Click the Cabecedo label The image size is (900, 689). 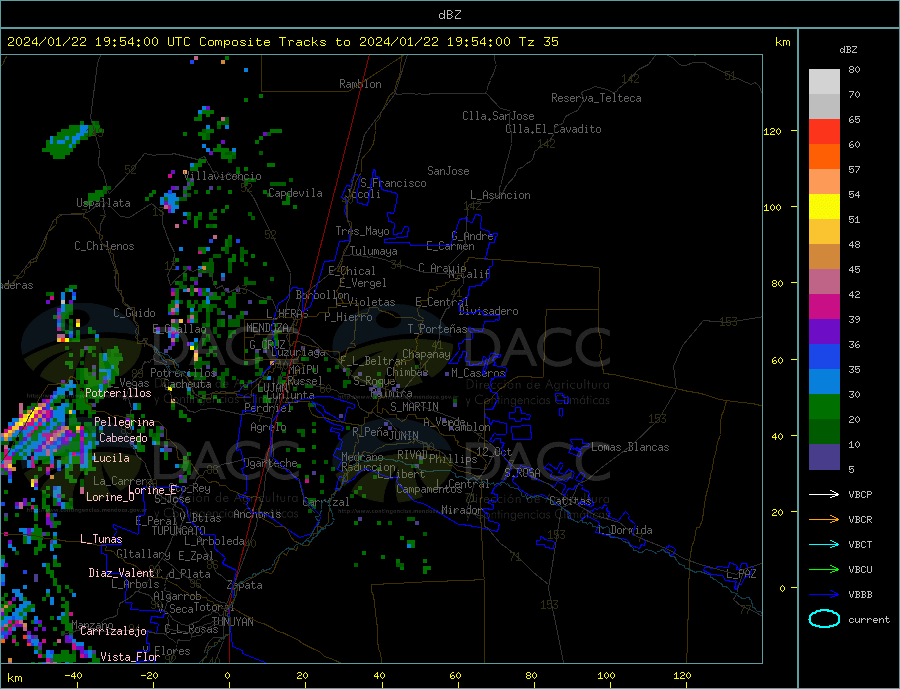(x=123, y=438)
